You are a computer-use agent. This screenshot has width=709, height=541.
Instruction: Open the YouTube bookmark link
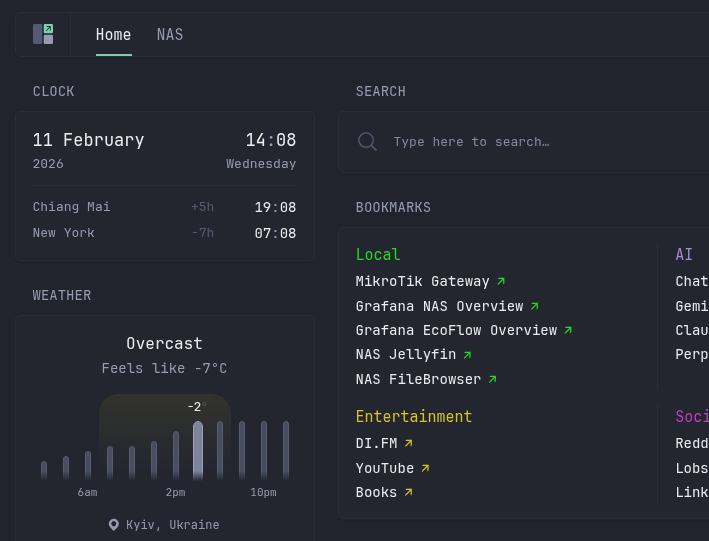tap(384, 468)
